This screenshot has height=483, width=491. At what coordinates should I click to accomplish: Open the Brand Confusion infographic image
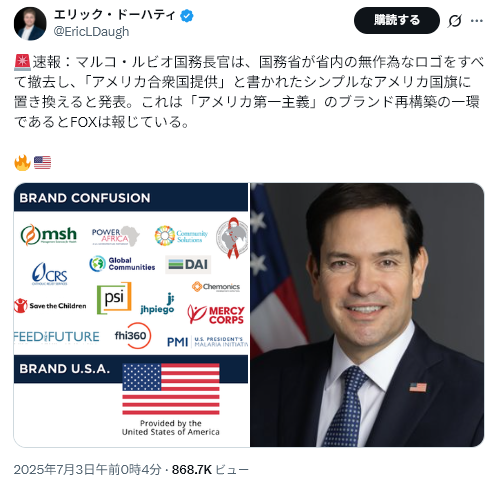pyautogui.click(x=131, y=315)
